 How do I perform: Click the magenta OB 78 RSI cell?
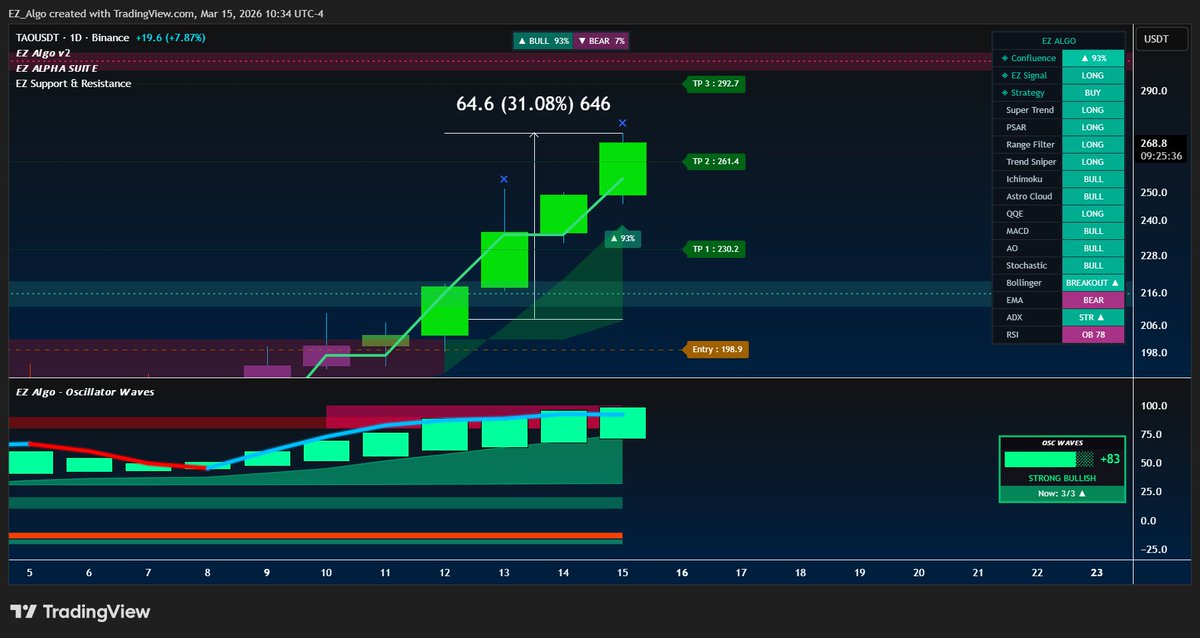tap(1093, 335)
